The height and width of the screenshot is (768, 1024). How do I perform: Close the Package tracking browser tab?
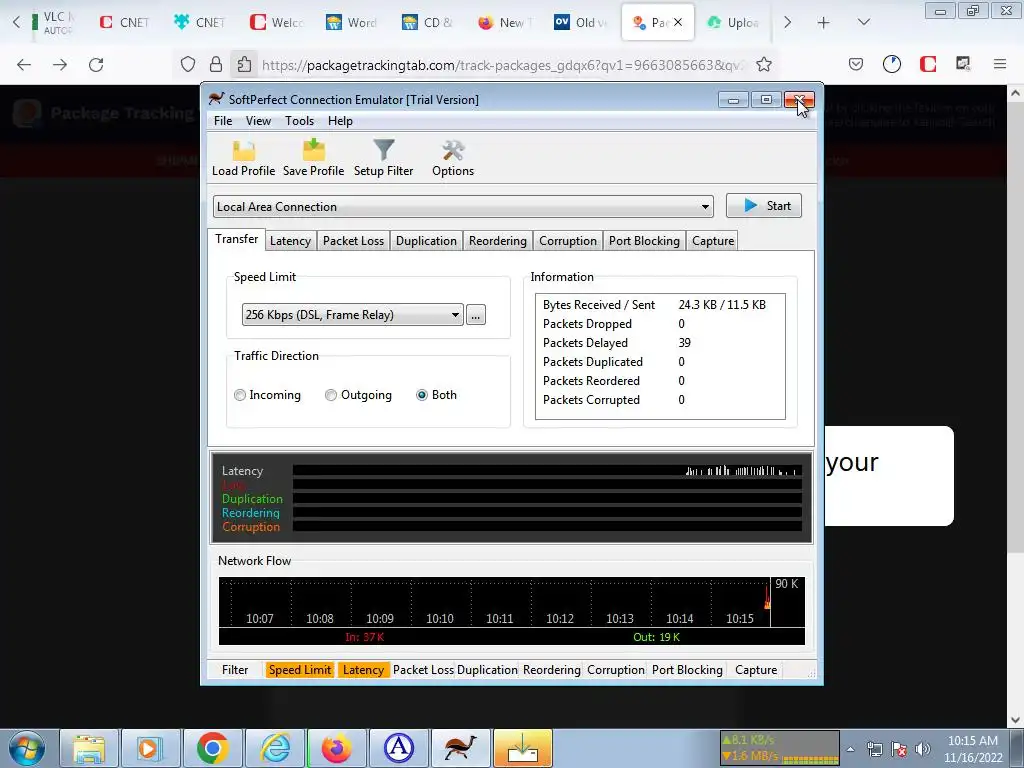pyautogui.click(x=678, y=22)
